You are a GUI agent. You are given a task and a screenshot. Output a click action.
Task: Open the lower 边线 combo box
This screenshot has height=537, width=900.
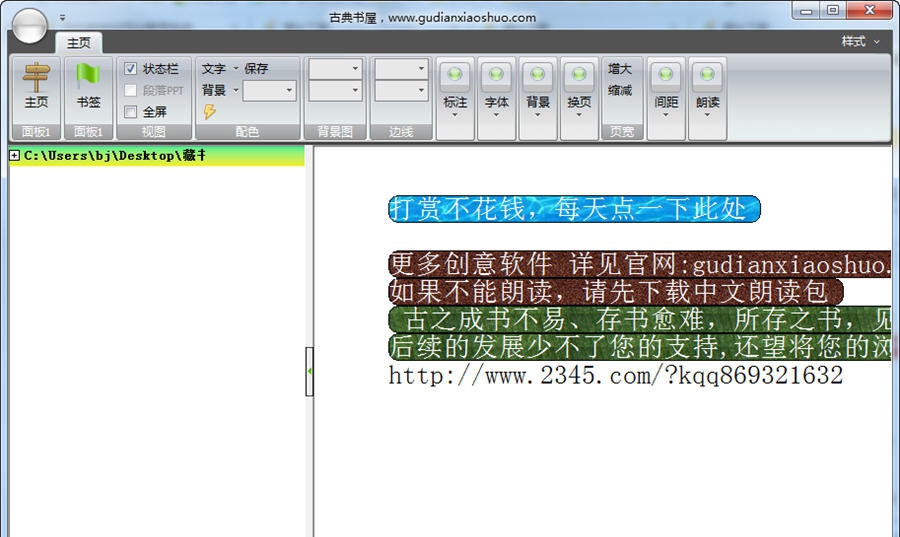402,91
